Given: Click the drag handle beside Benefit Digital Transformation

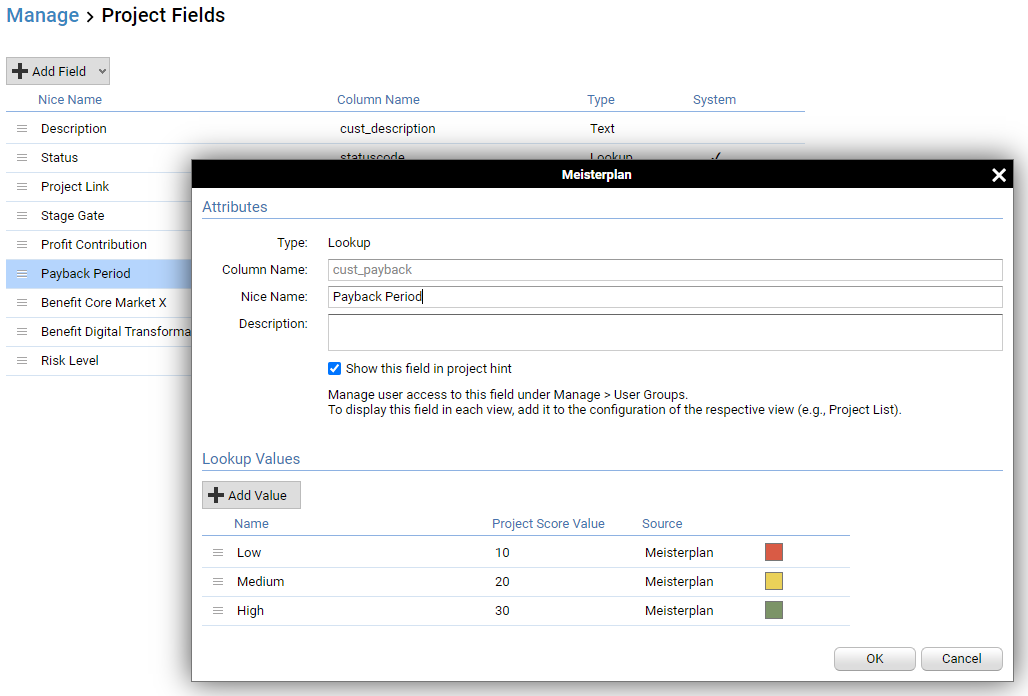Looking at the screenshot, I should [22, 332].
